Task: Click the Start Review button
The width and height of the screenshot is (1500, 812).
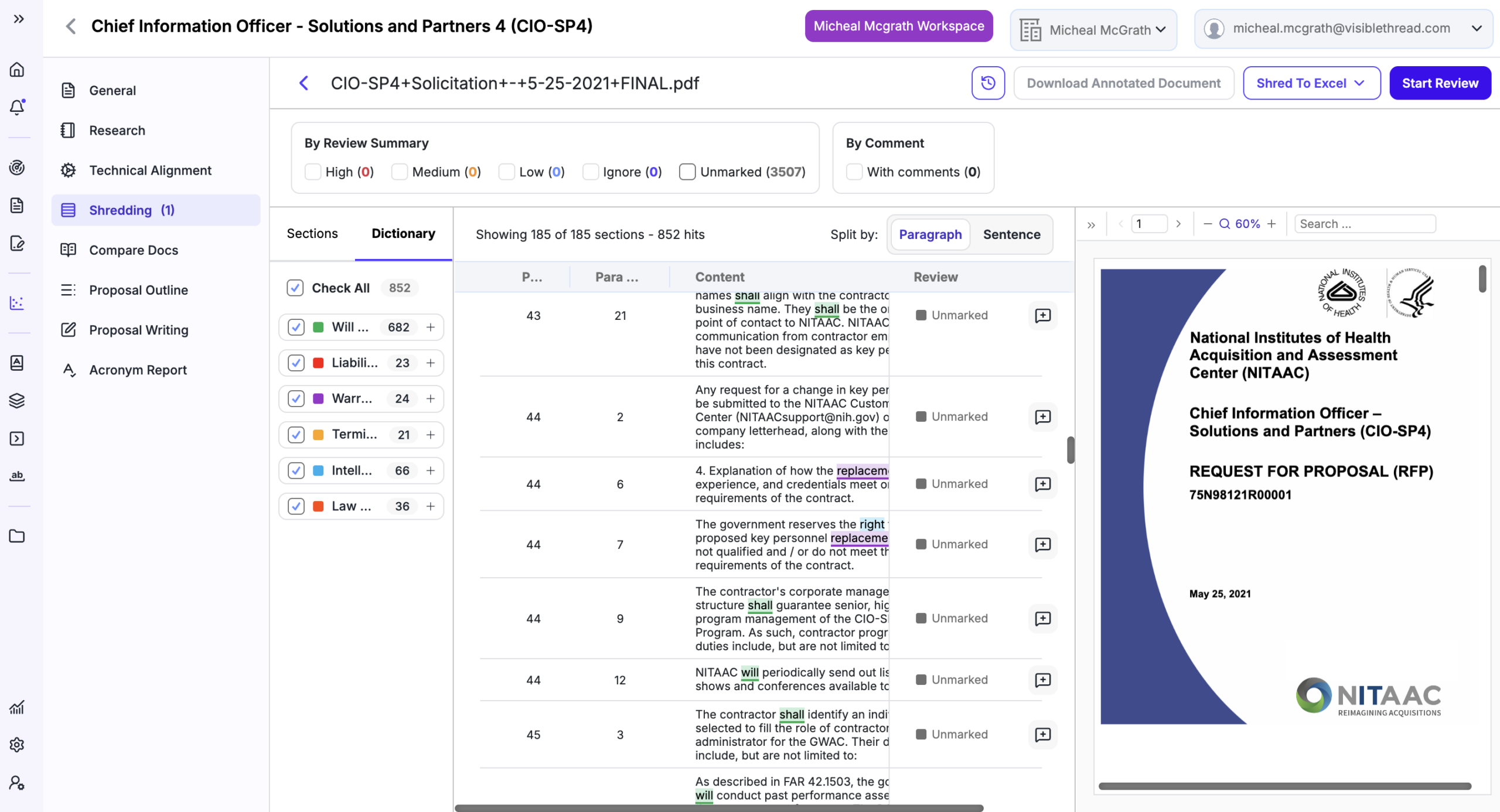Action: [1440, 83]
